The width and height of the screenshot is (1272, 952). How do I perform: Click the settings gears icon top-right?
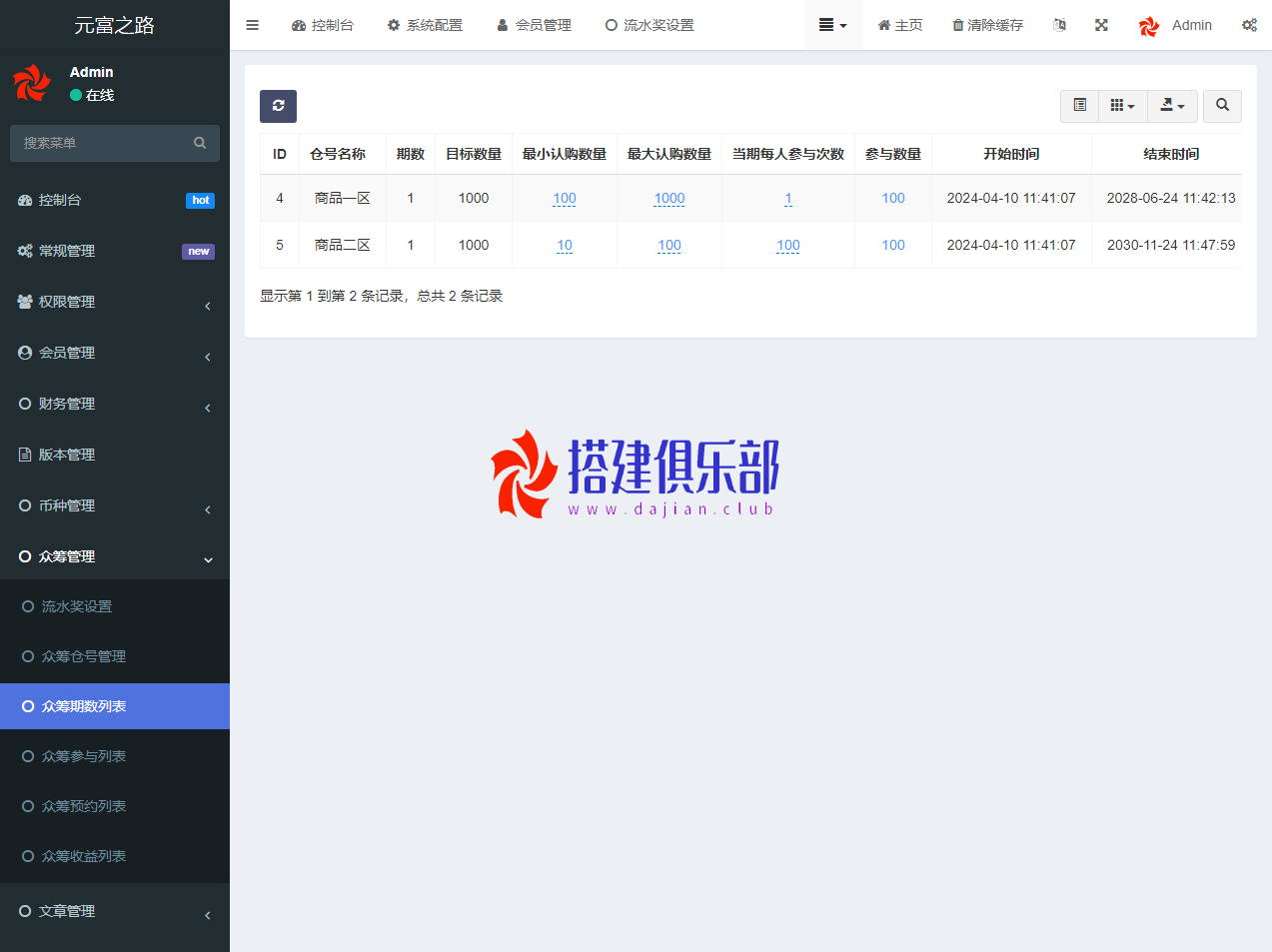pyautogui.click(x=1249, y=25)
